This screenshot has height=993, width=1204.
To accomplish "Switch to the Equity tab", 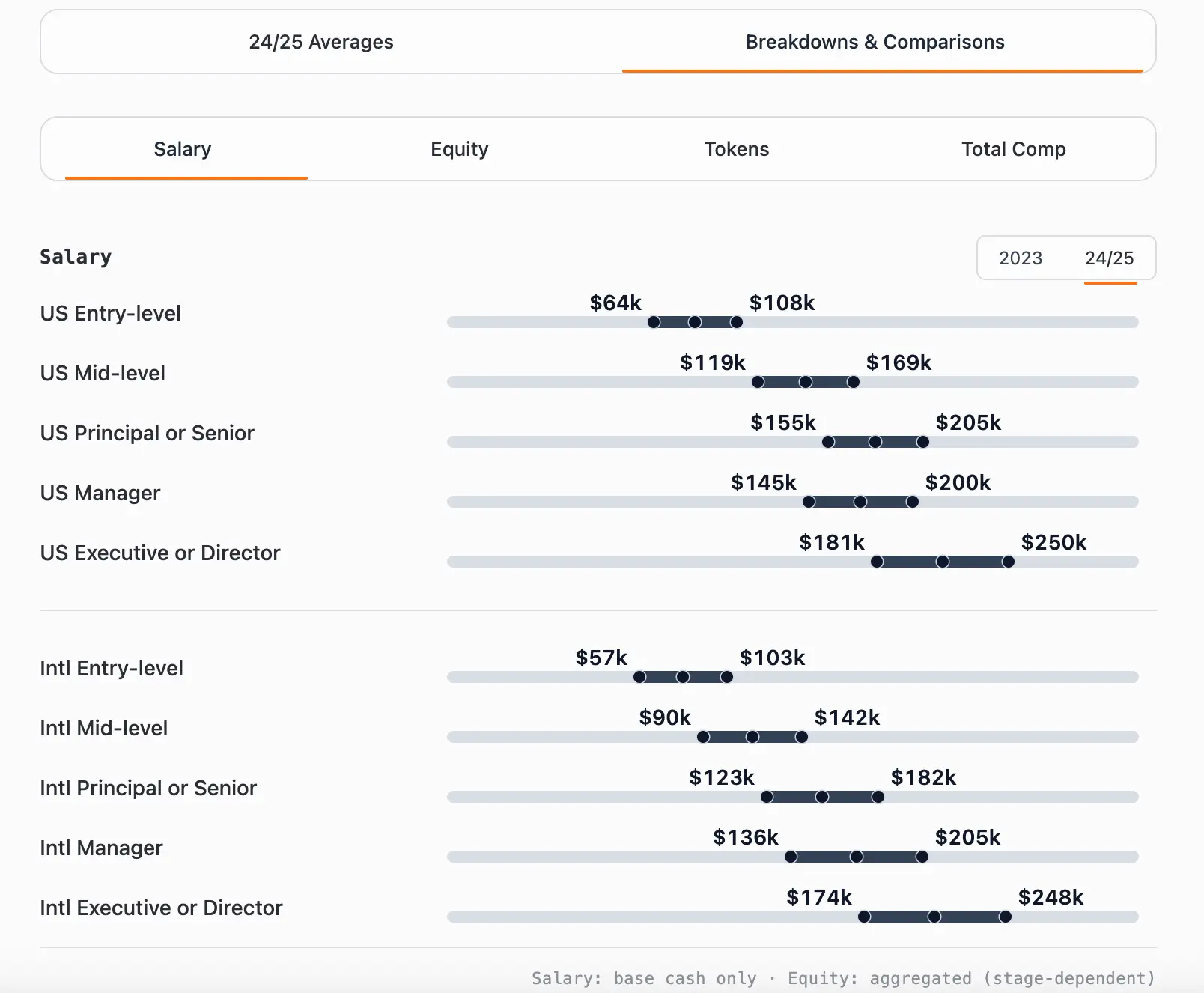I will [x=459, y=149].
